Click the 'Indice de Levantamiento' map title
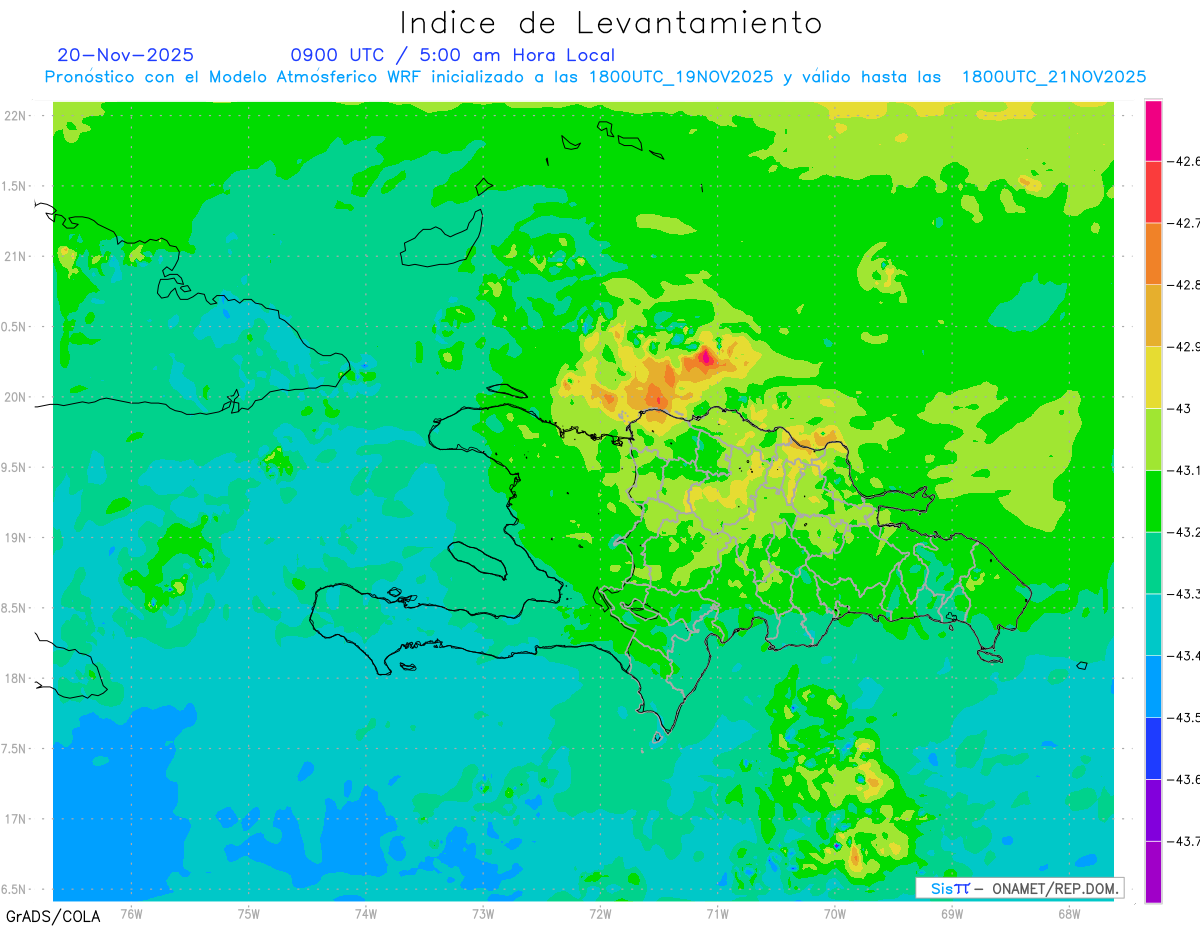The image size is (1200, 927). point(611,22)
